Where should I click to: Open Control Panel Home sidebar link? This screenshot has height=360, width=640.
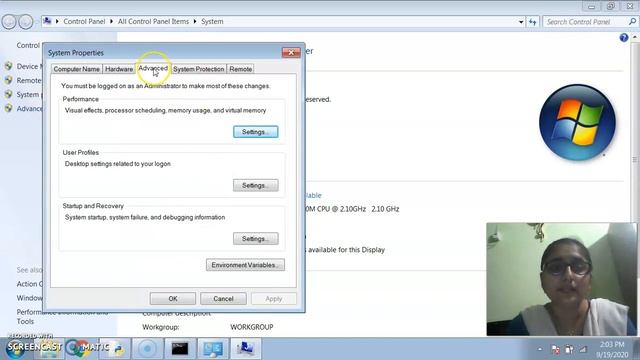click(x=28, y=45)
